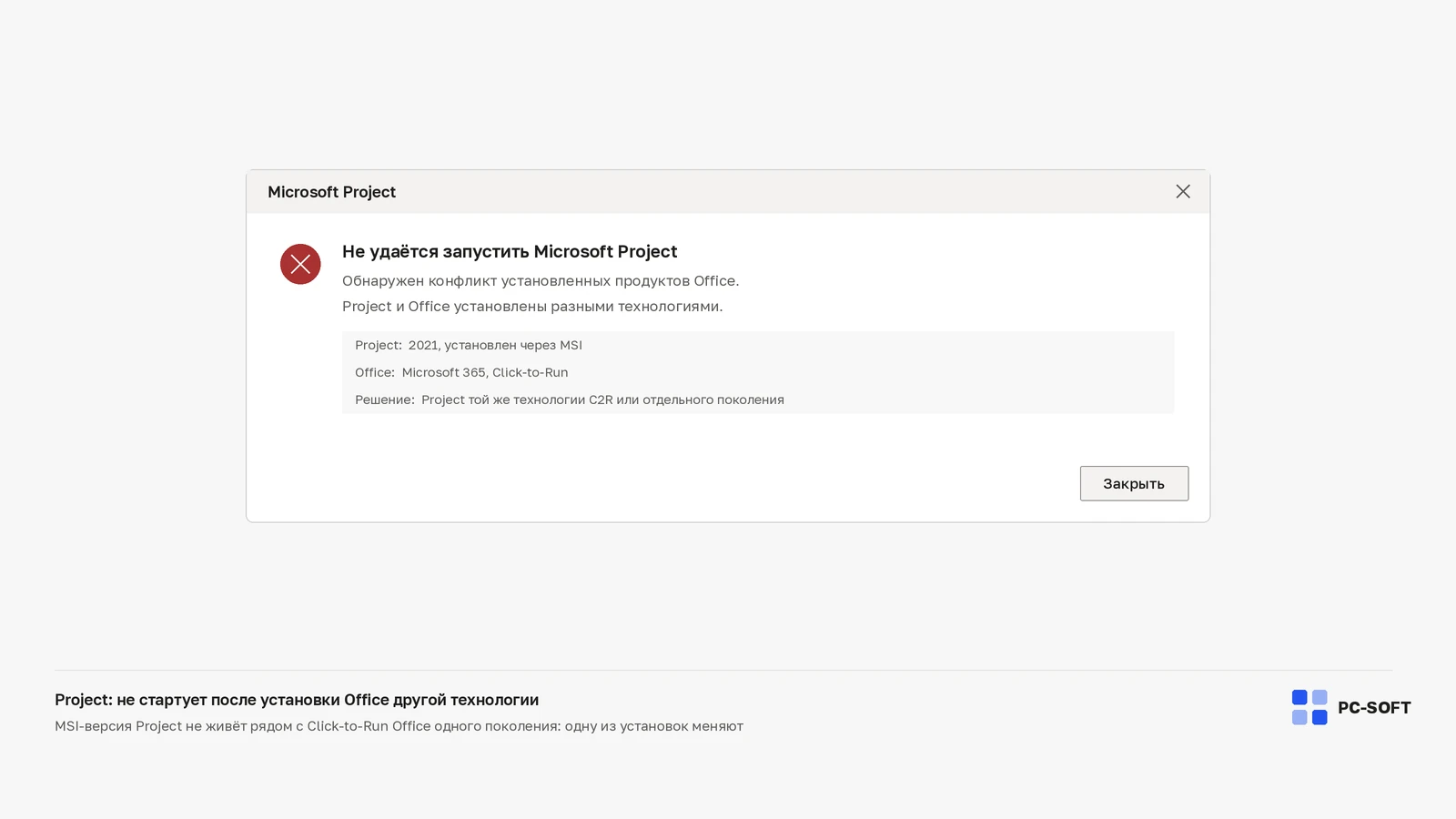
Task: Select the row 'Office: Microsoft 365, Click-to-Run'
Action: [758, 372]
